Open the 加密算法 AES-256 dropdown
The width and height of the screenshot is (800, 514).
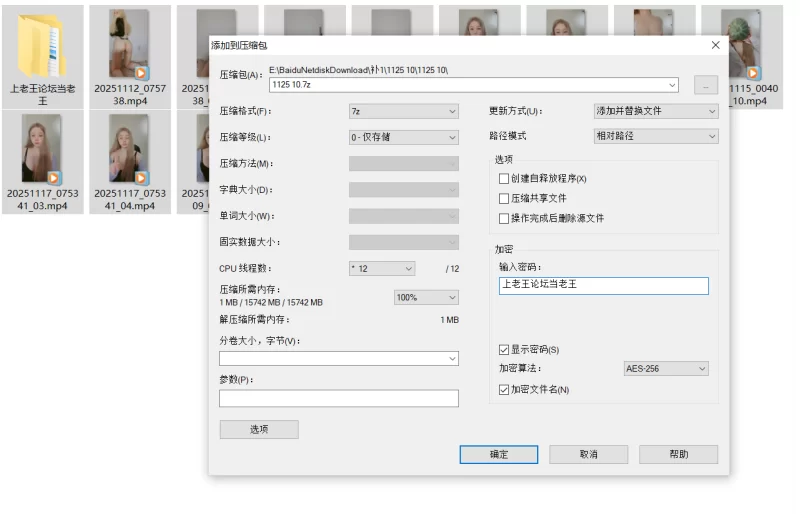pos(665,369)
